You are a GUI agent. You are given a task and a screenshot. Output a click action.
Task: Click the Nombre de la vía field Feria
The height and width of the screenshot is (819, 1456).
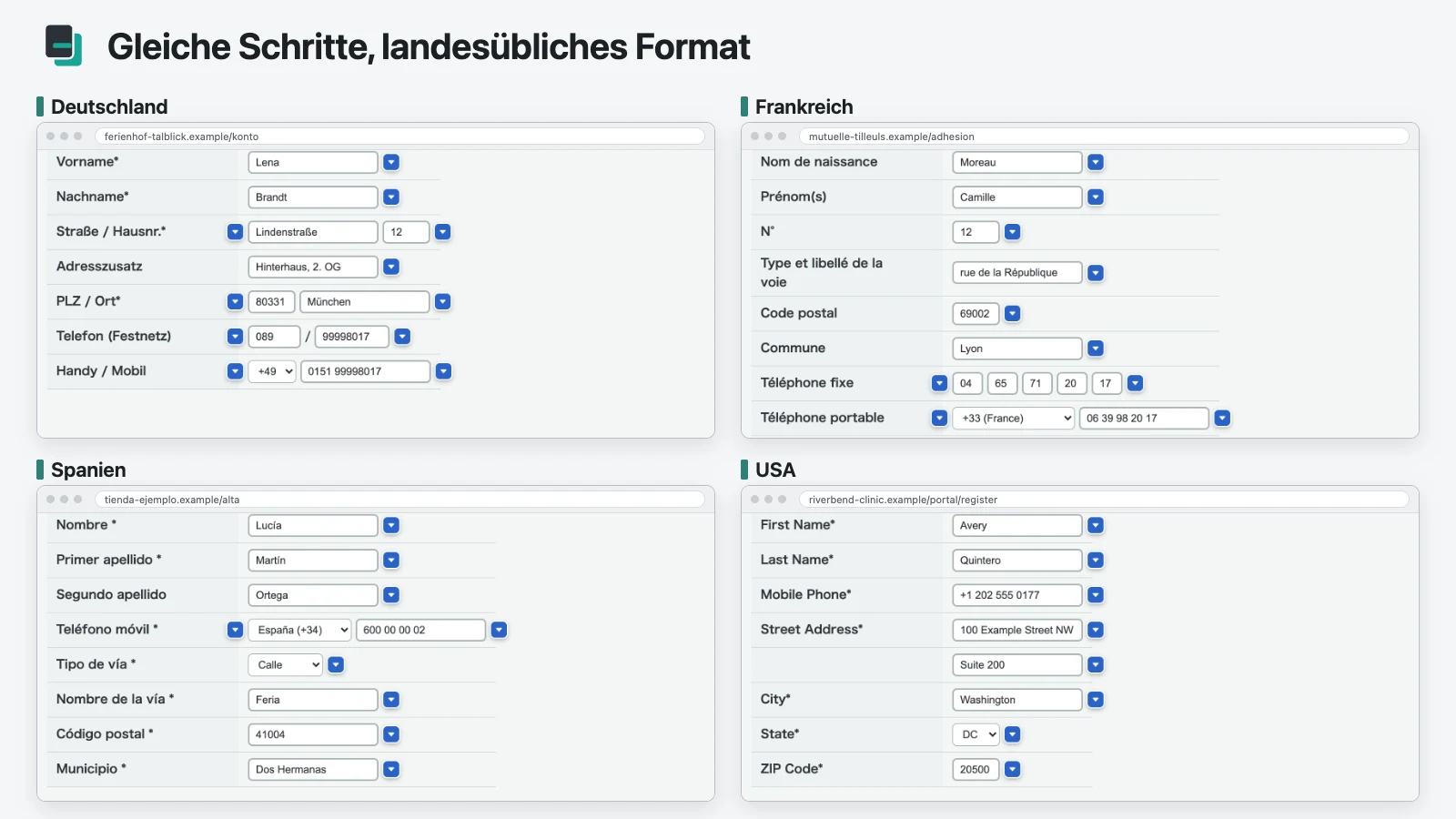tap(313, 700)
